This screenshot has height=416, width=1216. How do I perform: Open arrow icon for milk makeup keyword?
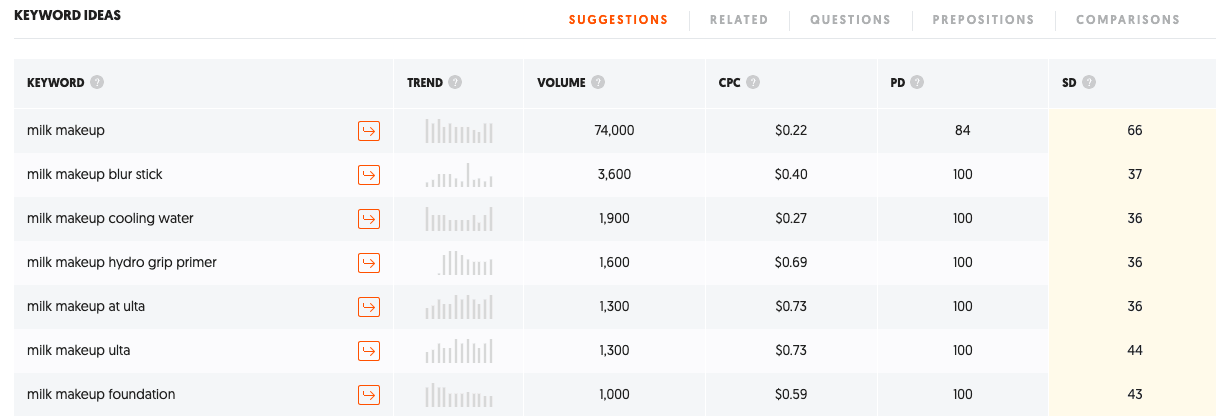(369, 131)
